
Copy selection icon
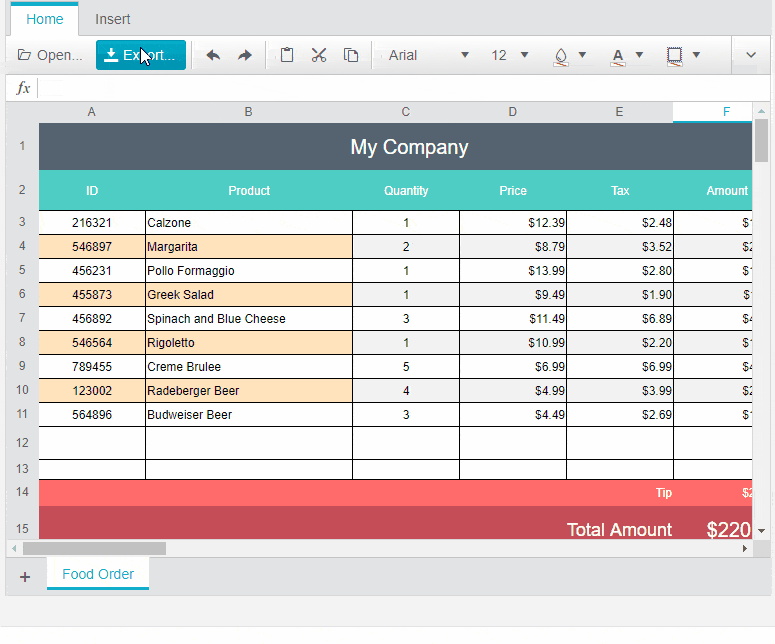coord(351,55)
